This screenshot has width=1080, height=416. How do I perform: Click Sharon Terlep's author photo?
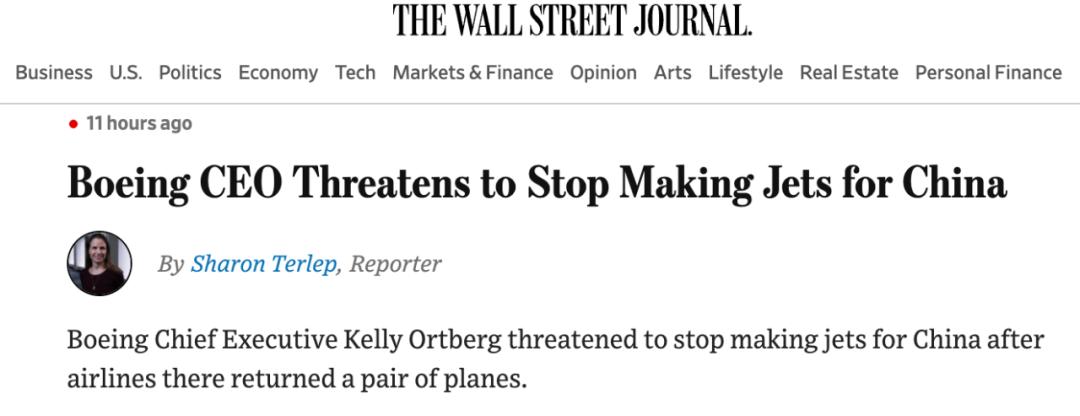[99, 263]
